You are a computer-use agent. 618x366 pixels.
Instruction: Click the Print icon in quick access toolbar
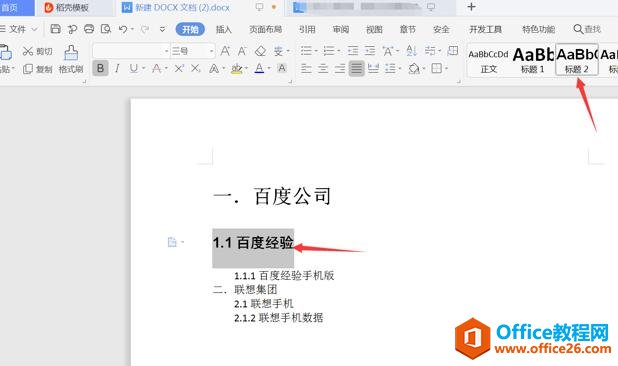click(x=89, y=29)
